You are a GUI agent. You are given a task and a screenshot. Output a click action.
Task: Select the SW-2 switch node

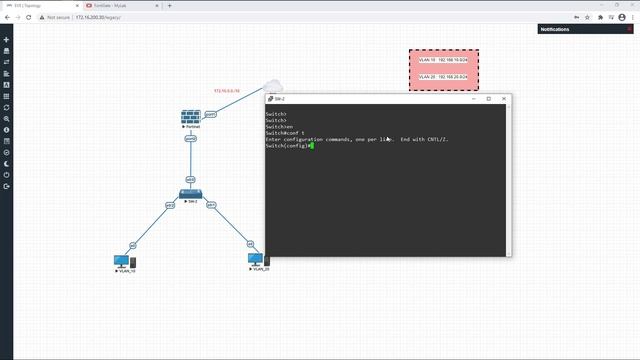pos(191,194)
